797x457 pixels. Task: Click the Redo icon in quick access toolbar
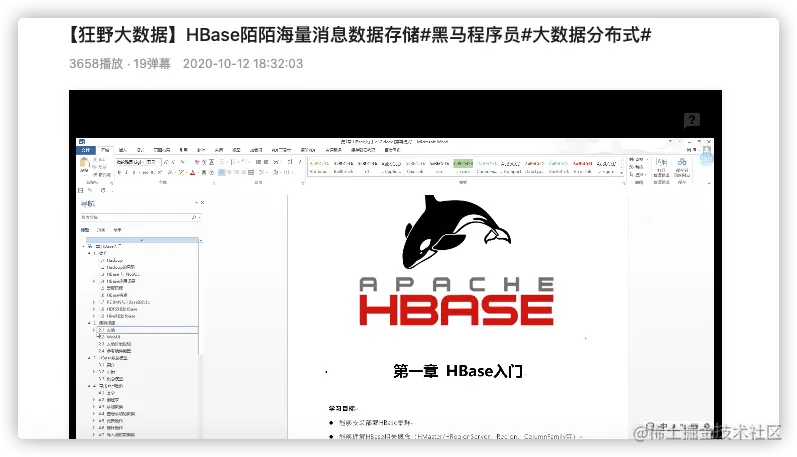pyautogui.click(x=103, y=190)
